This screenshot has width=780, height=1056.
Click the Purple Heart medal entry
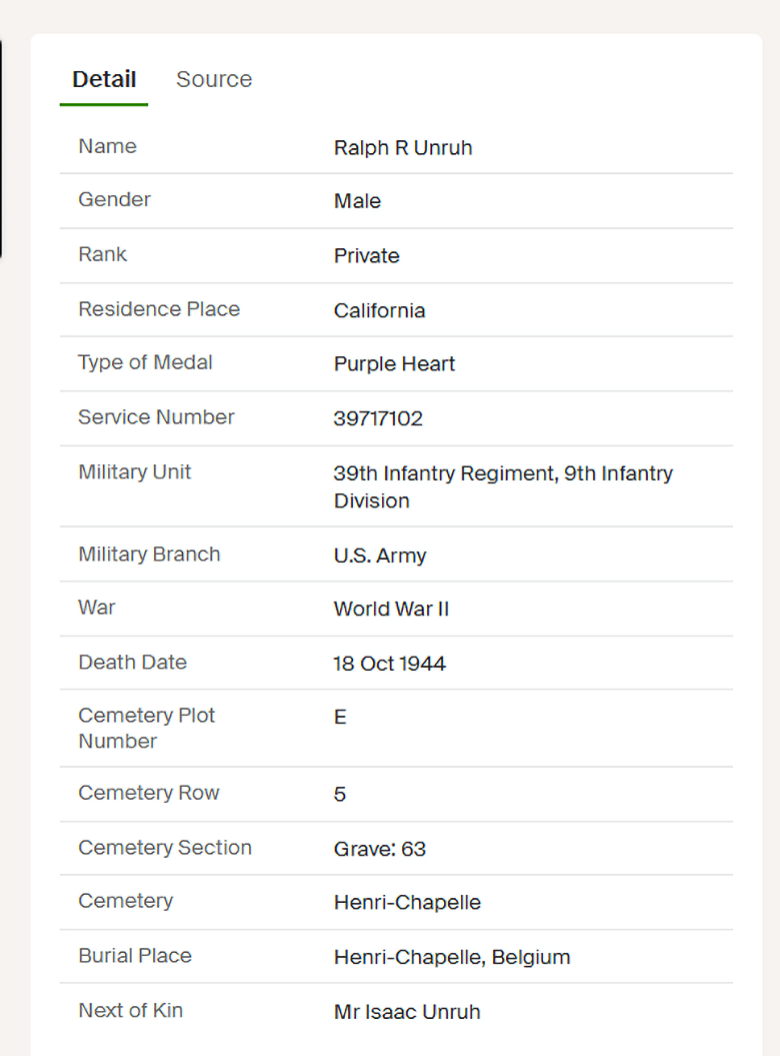394,364
